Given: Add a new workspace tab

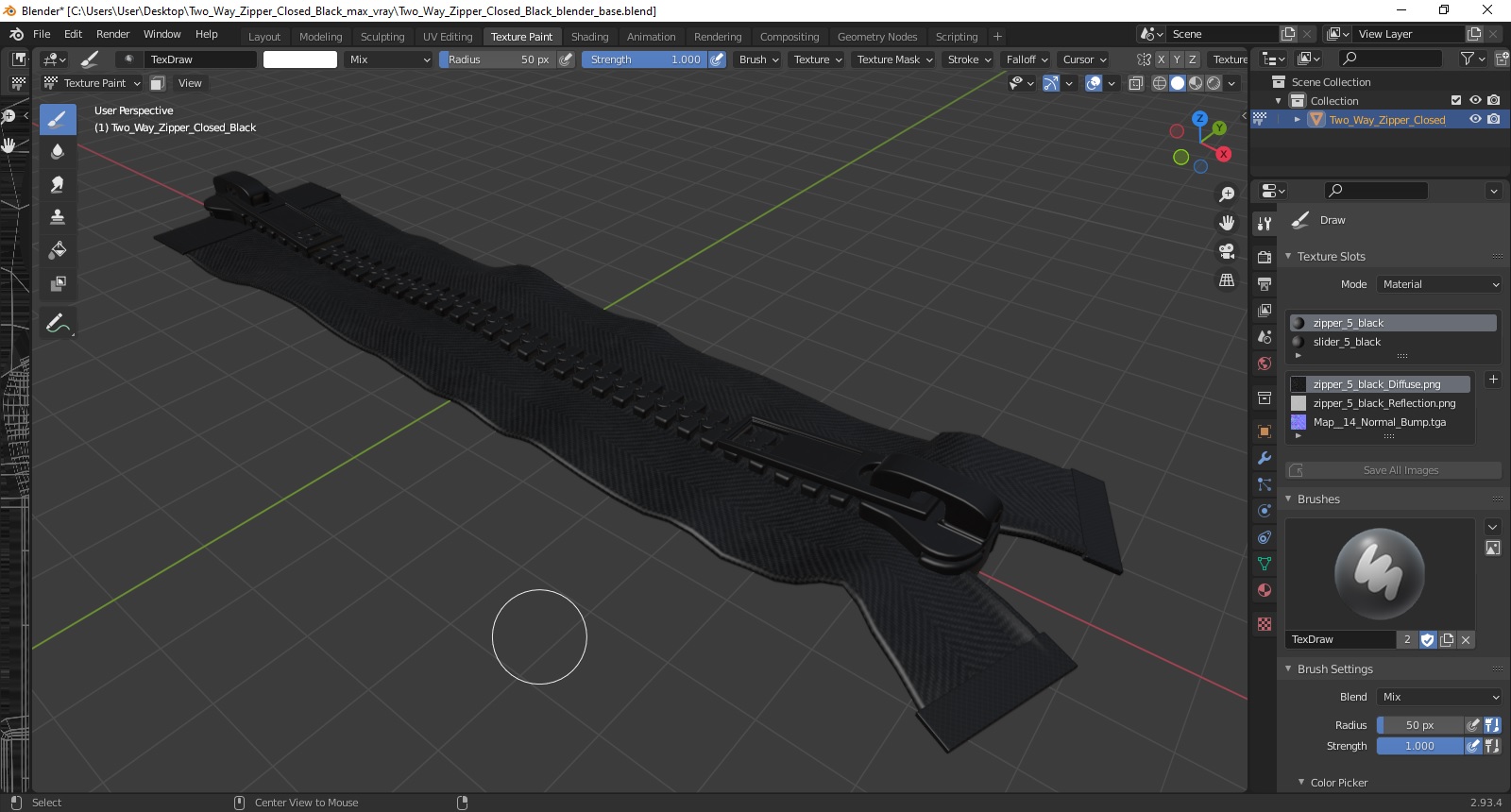Looking at the screenshot, I should tap(997, 37).
